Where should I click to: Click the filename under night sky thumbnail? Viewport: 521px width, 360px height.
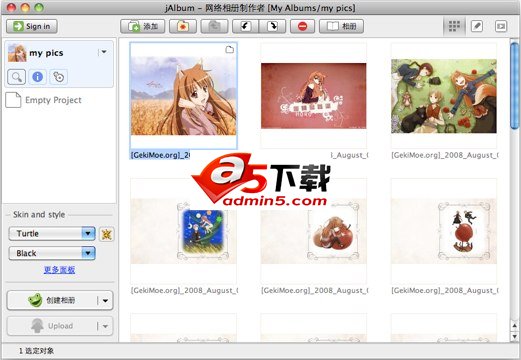coord(184,291)
